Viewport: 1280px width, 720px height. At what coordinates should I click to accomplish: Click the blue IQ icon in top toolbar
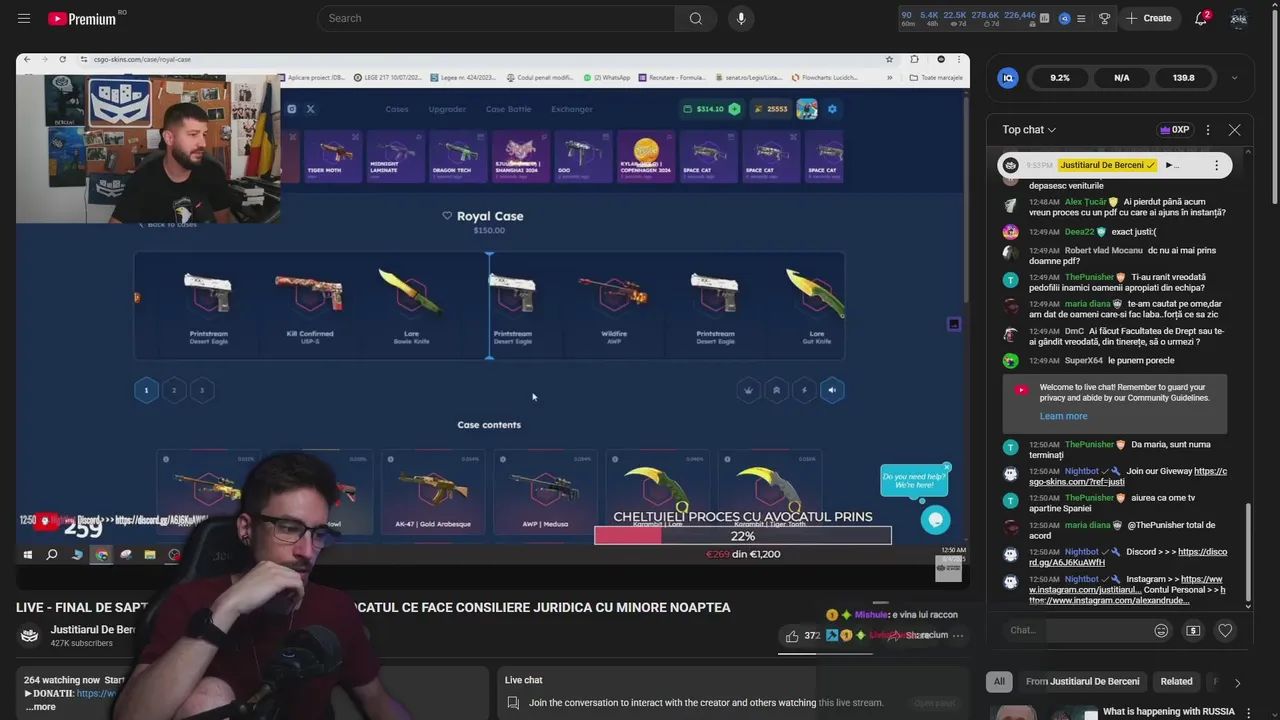click(x=1064, y=18)
